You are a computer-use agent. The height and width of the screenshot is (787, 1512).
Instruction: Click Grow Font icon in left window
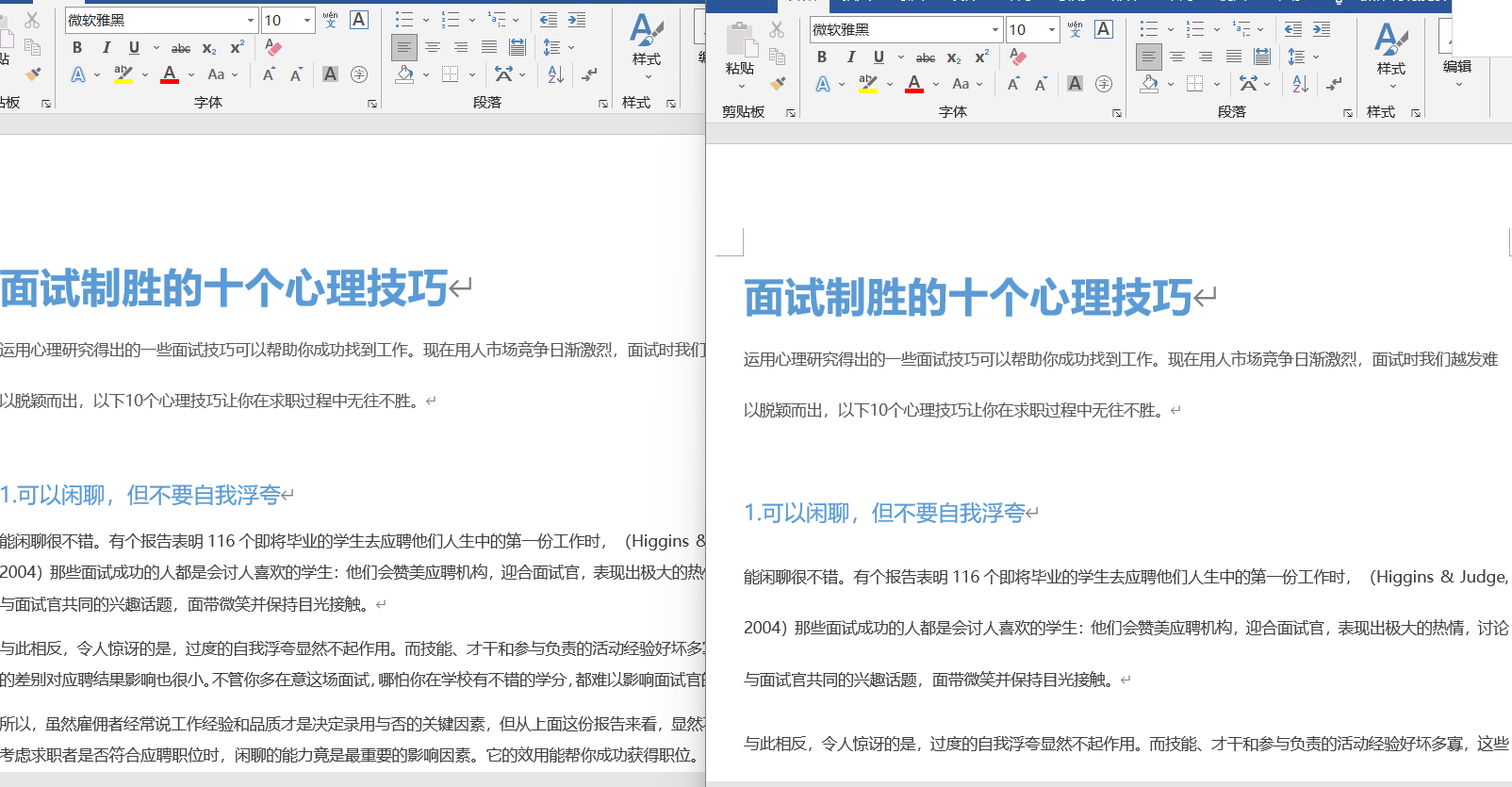pyautogui.click(x=269, y=74)
